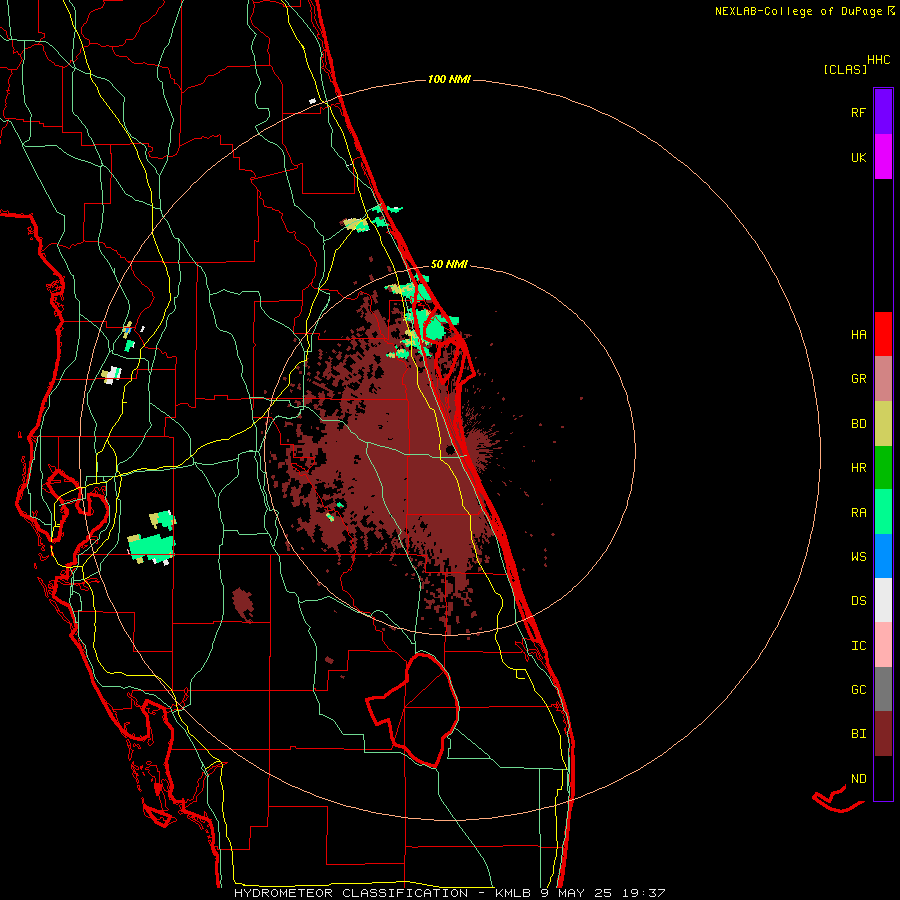Screen dimensions: 900x900
Task: Click the HA red legend swatch
Action: (883, 334)
